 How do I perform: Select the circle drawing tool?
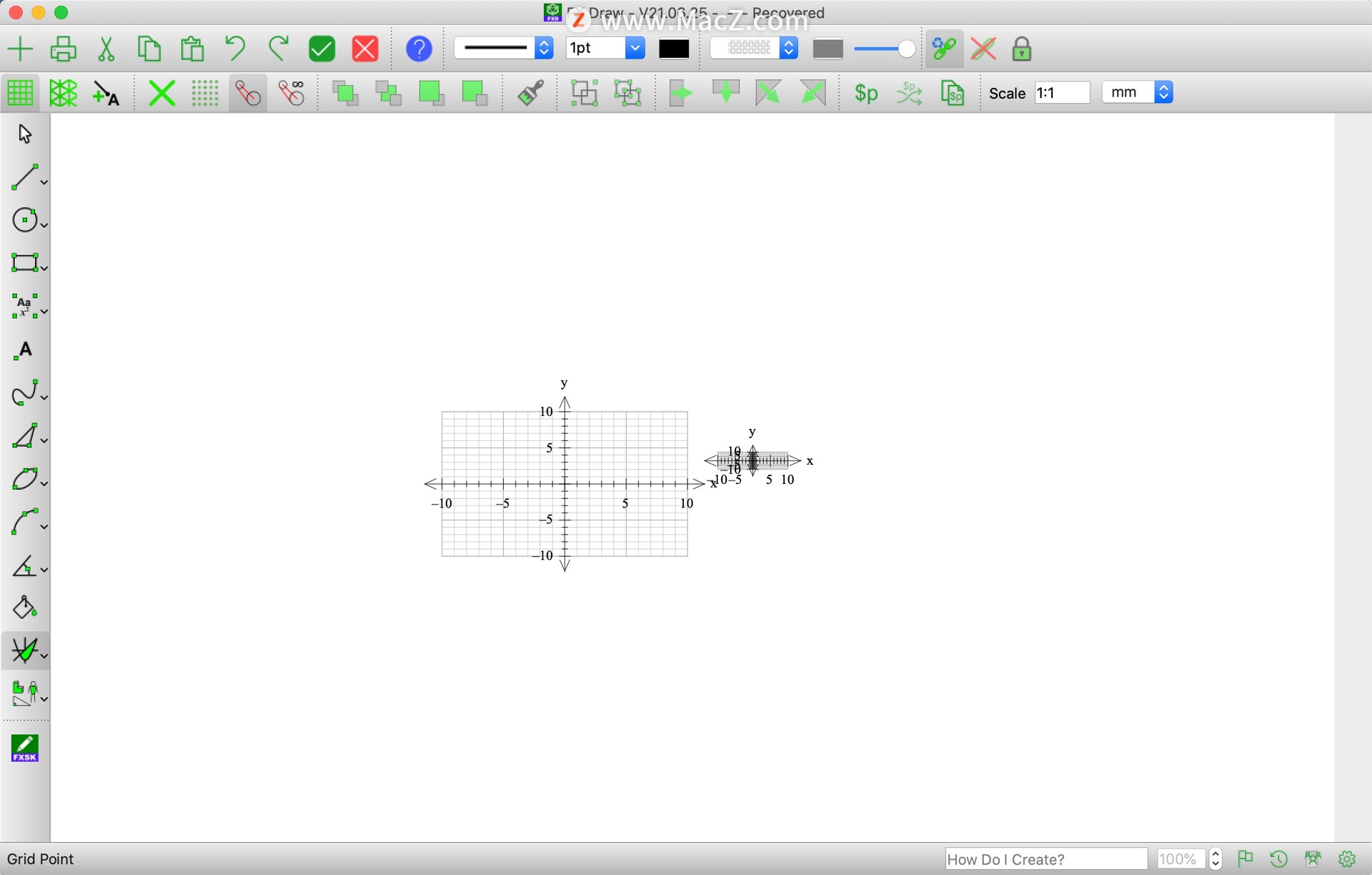(x=24, y=220)
